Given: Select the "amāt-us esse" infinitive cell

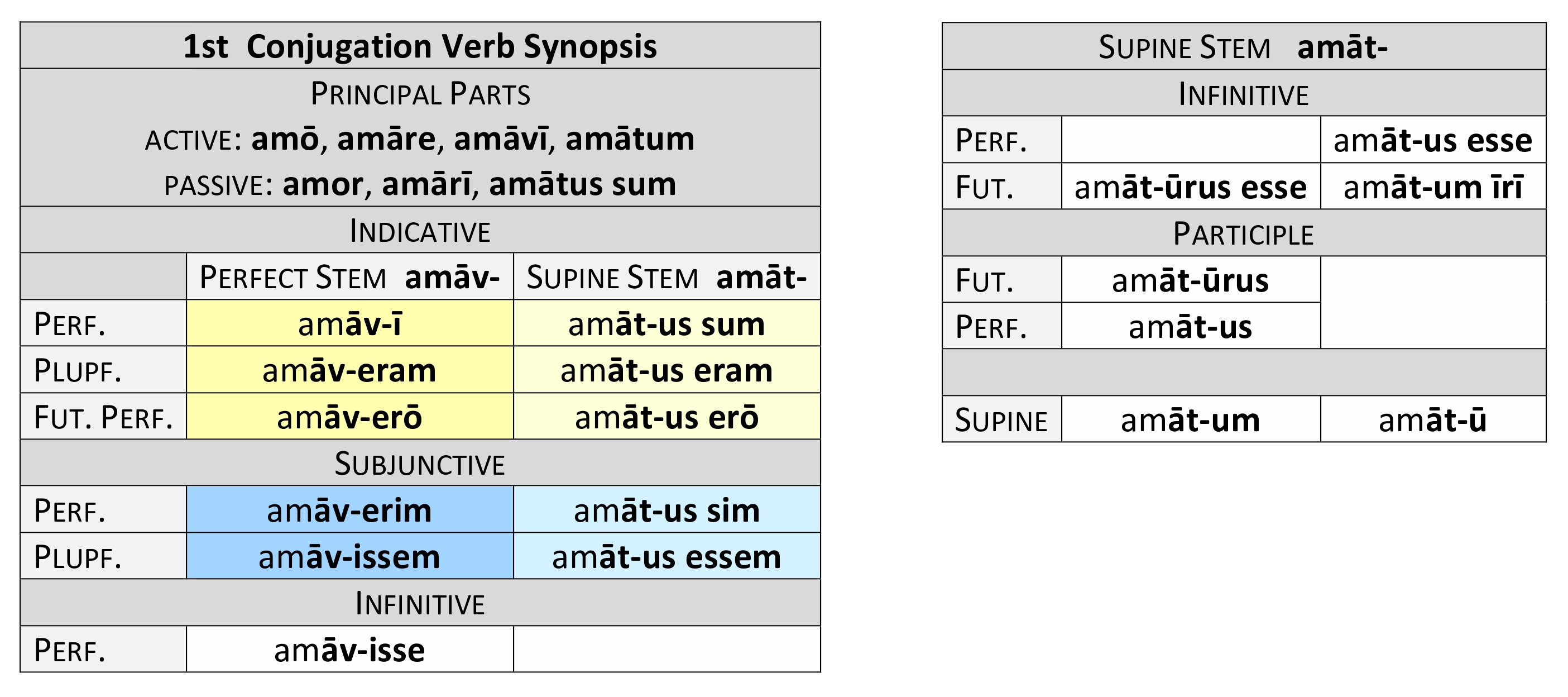Looking at the screenshot, I should [1432, 140].
